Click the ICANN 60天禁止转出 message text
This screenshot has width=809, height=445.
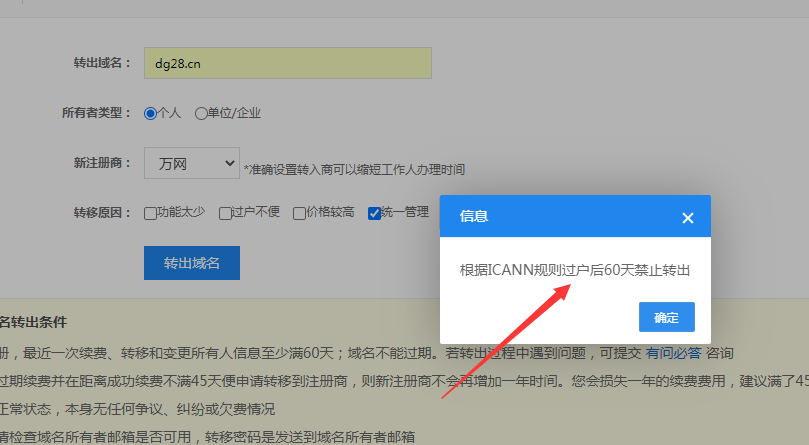pos(575,270)
